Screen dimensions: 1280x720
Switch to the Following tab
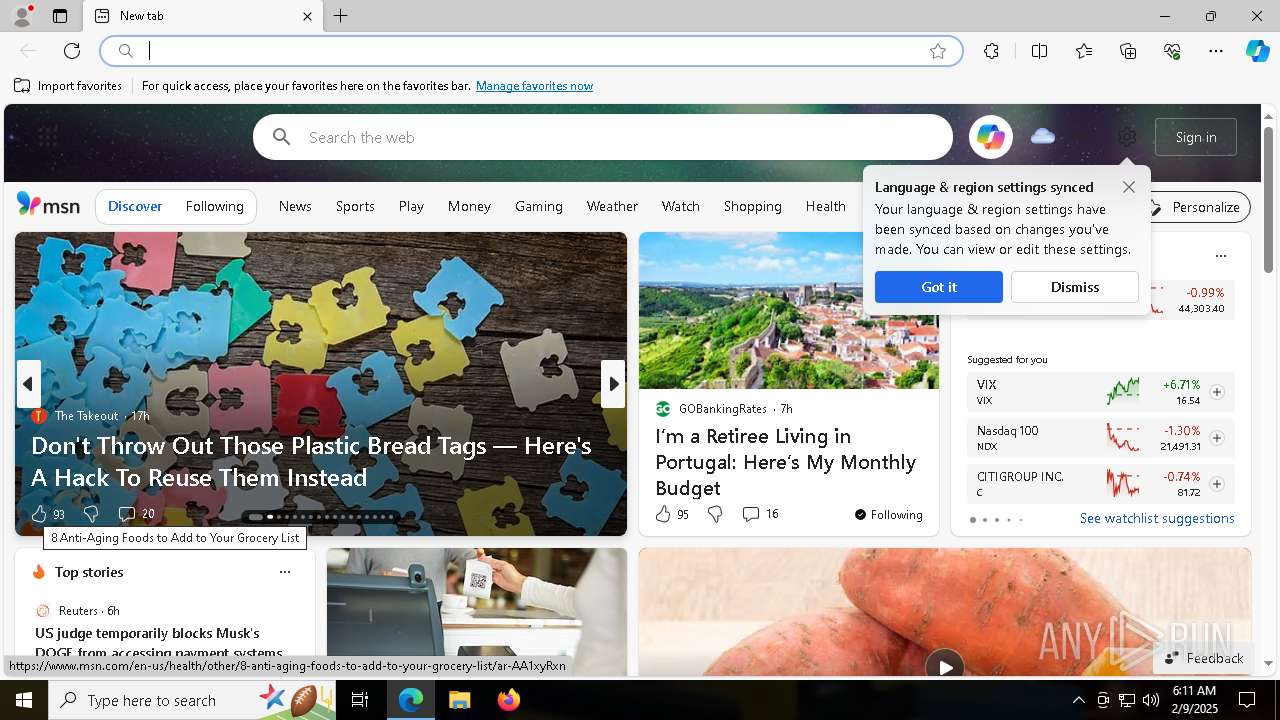[214, 206]
